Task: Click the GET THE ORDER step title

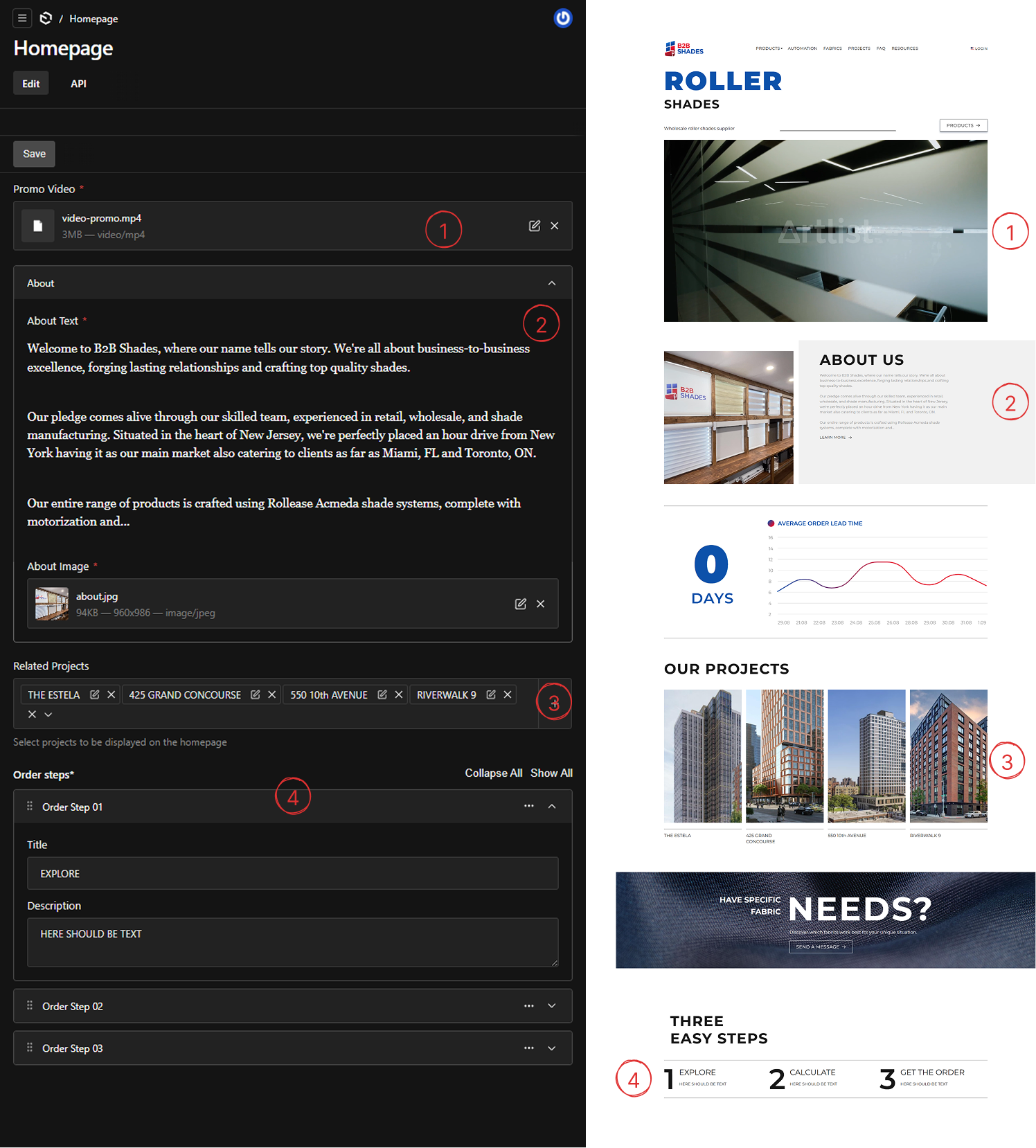Action: (x=932, y=1073)
